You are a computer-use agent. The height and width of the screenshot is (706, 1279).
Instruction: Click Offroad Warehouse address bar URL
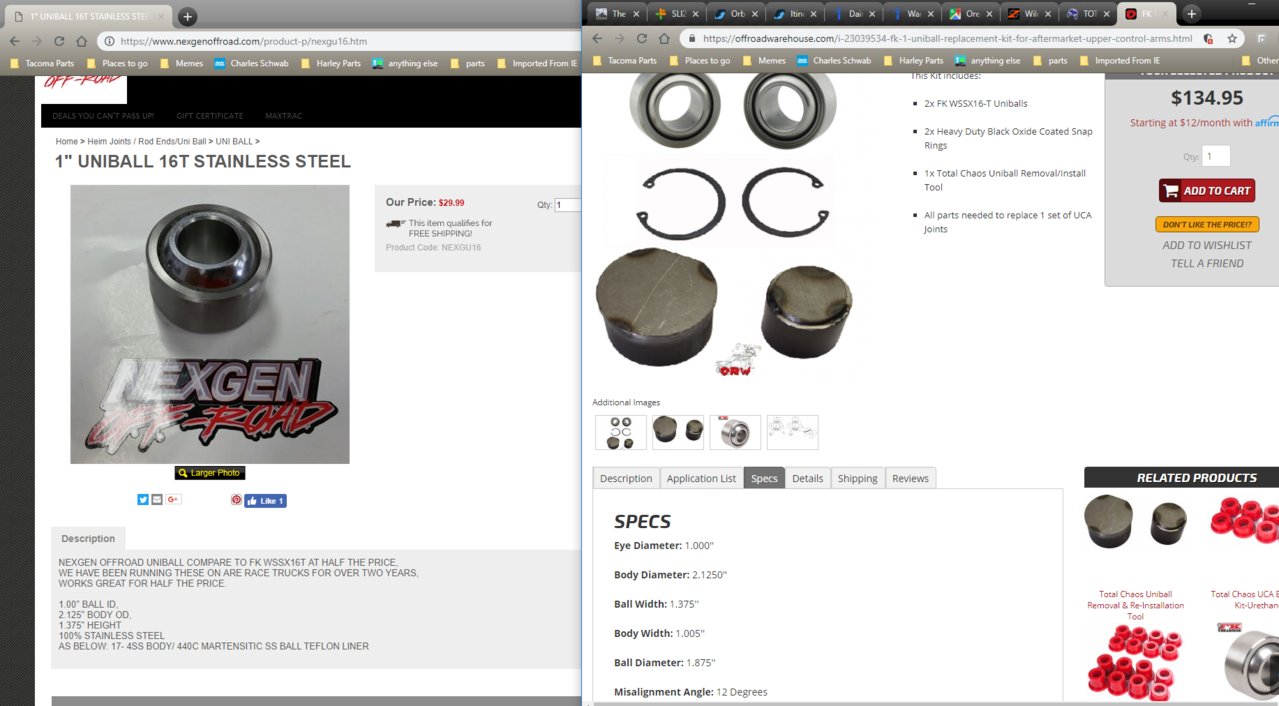point(947,38)
